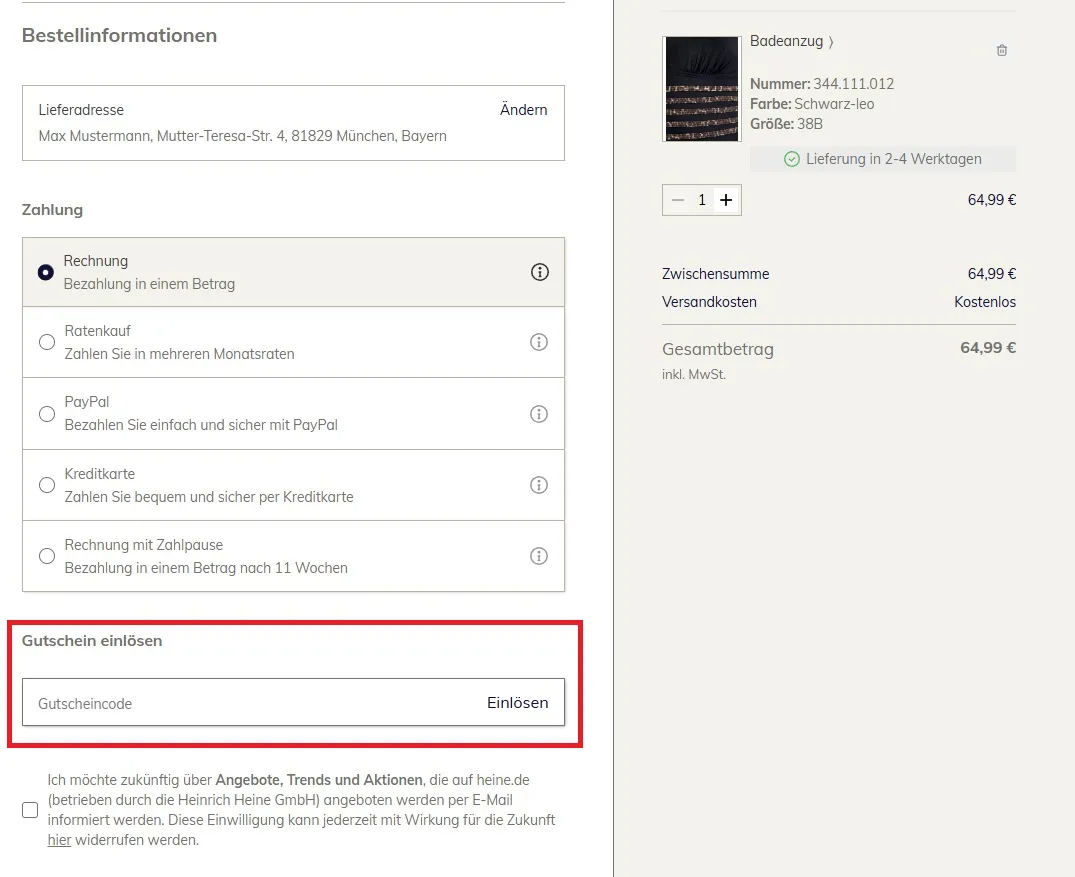Screen dimensions: 1075x877
Task: Open info icon for Kreditkarte option
Action: (x=539, y=485)
